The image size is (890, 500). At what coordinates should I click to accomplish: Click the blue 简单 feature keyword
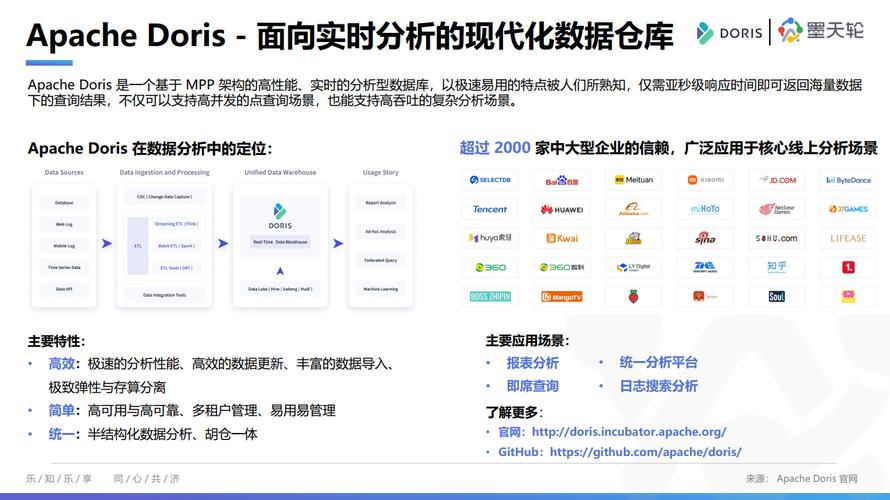tap(61, 411)
